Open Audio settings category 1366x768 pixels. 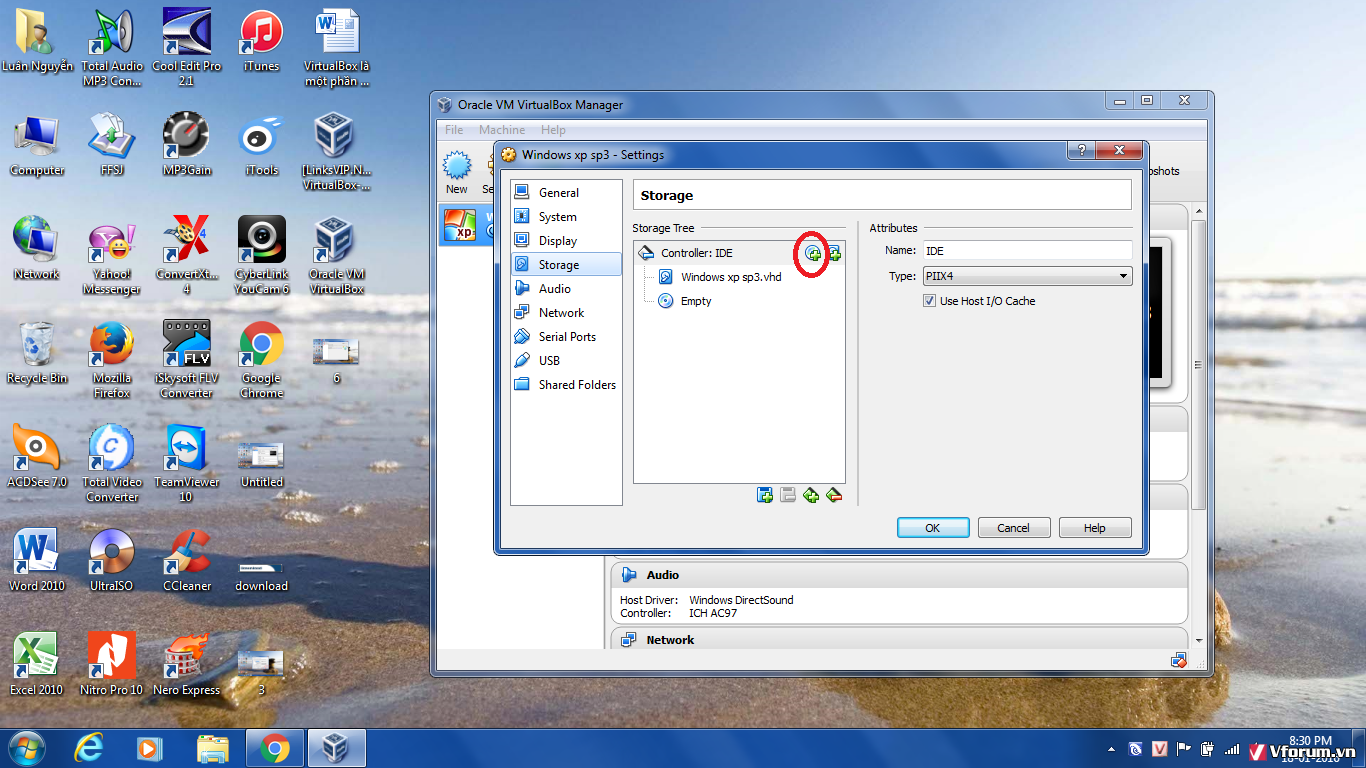click(566, 289)
